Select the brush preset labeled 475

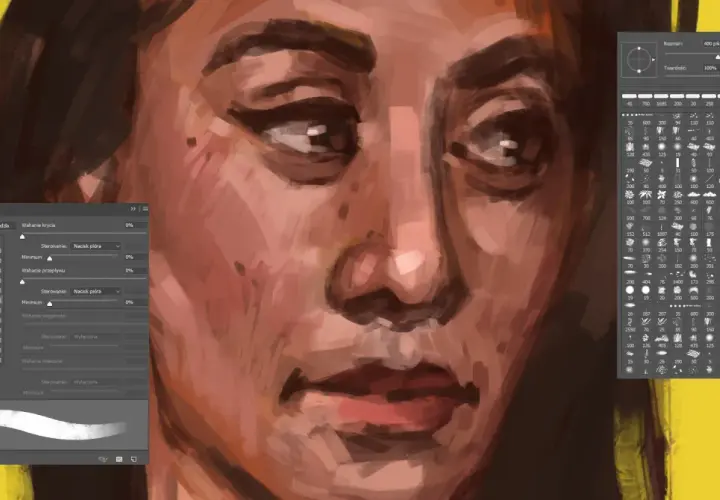[x=693, y=340]
